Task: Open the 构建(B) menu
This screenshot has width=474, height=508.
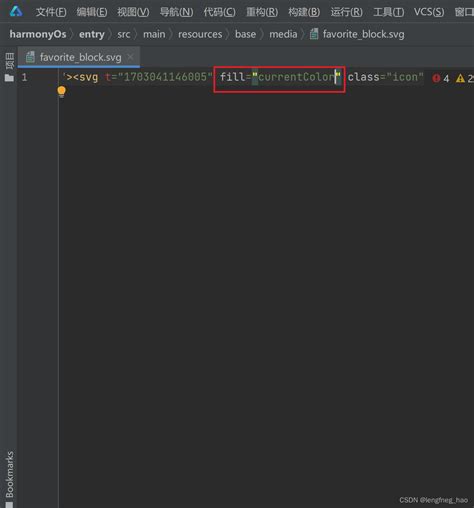Action: click(304, 12)
